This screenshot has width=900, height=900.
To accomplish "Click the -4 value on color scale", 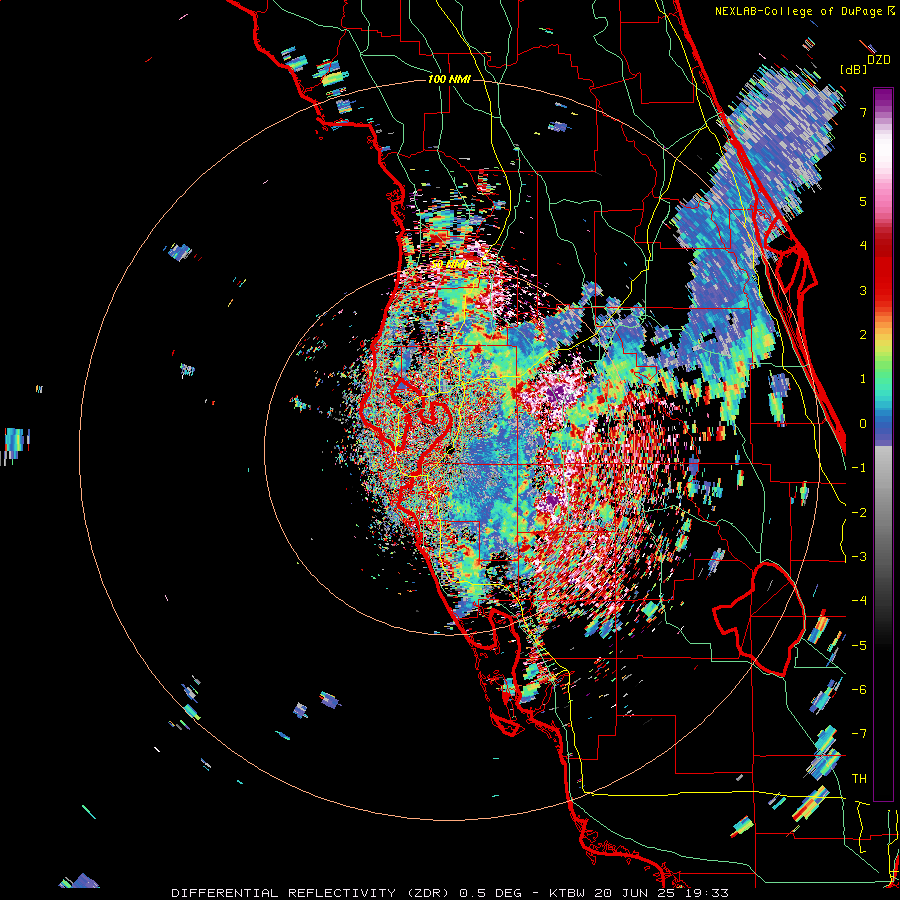I will pyautogui.click(x=859, y=601).
